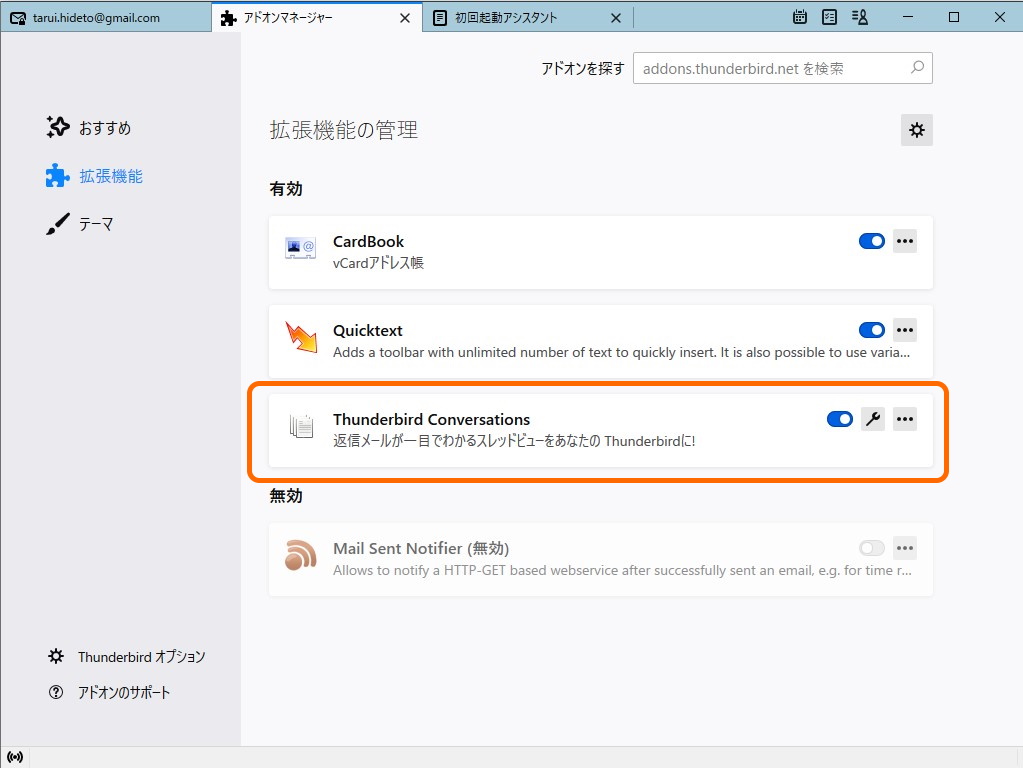Open the calendar icon in the tab bar

coord(800,17)
